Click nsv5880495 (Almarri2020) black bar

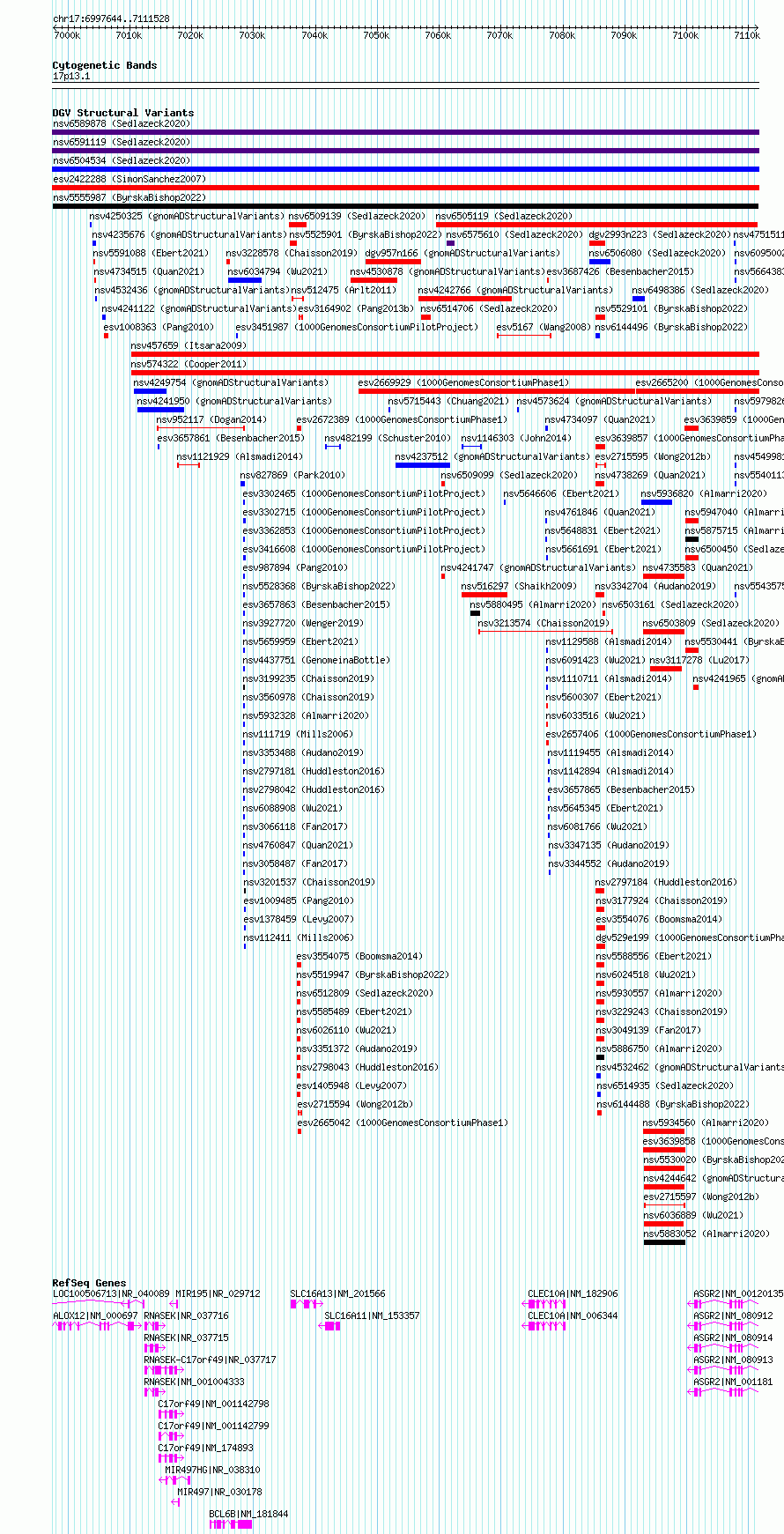pos(475,613)
